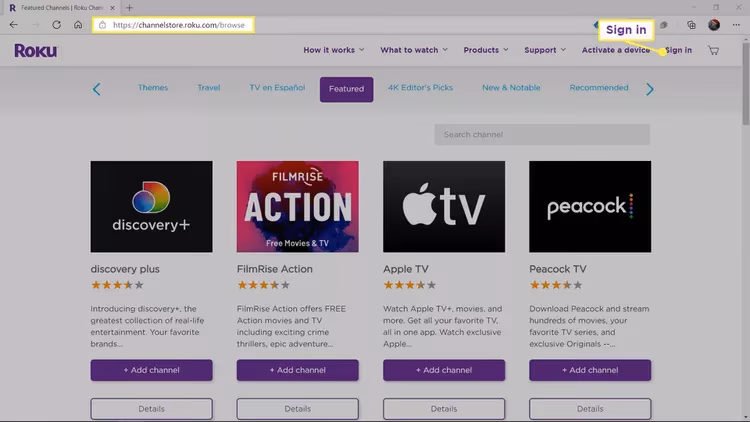This screenshot has height=422, width=750.
Task: Click the address bar URL
Action: click(x=178, y=25)
